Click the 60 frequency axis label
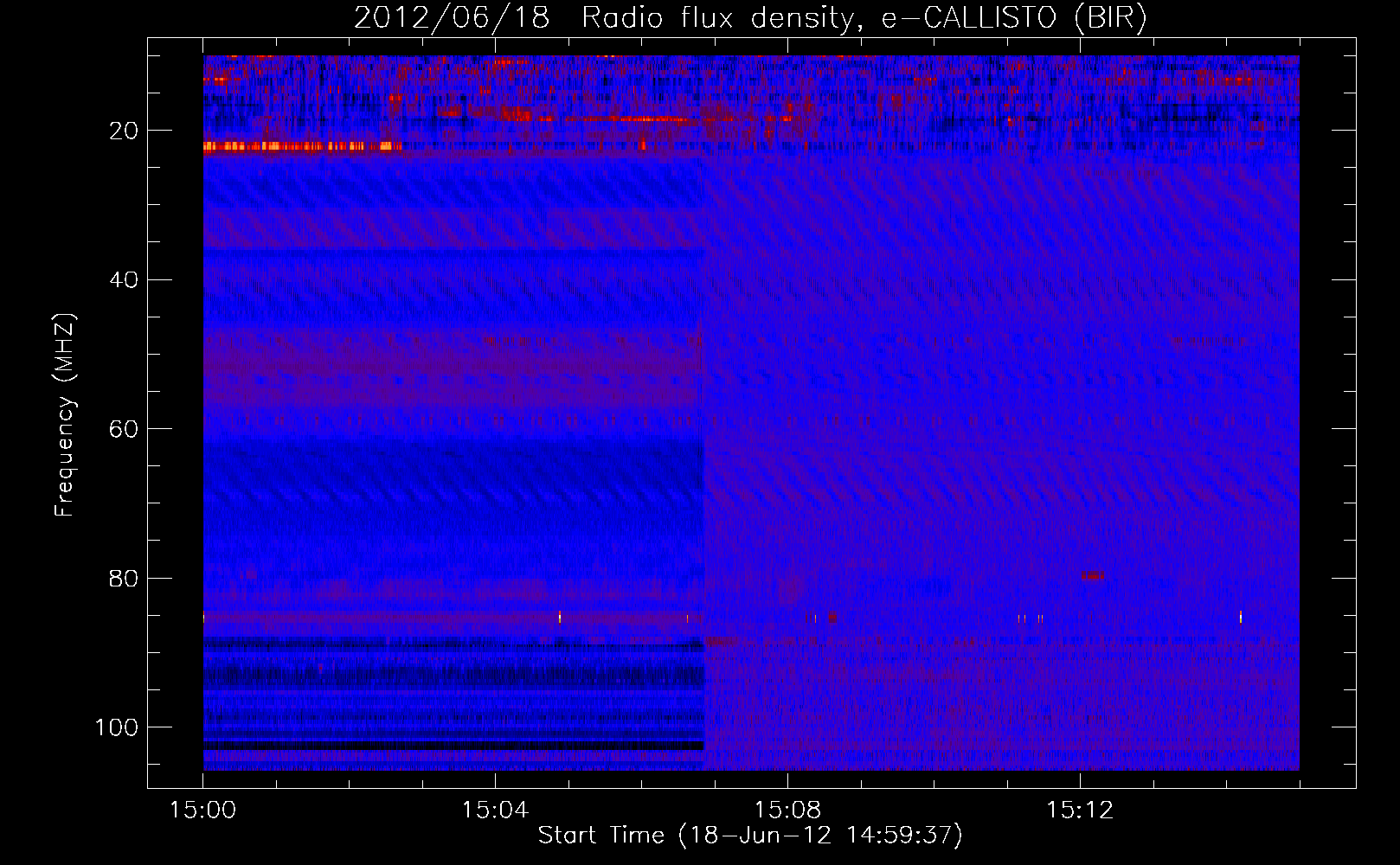The width and height of the screenshot is (1400, 865). pyautogui.click(x=125, y=429)
